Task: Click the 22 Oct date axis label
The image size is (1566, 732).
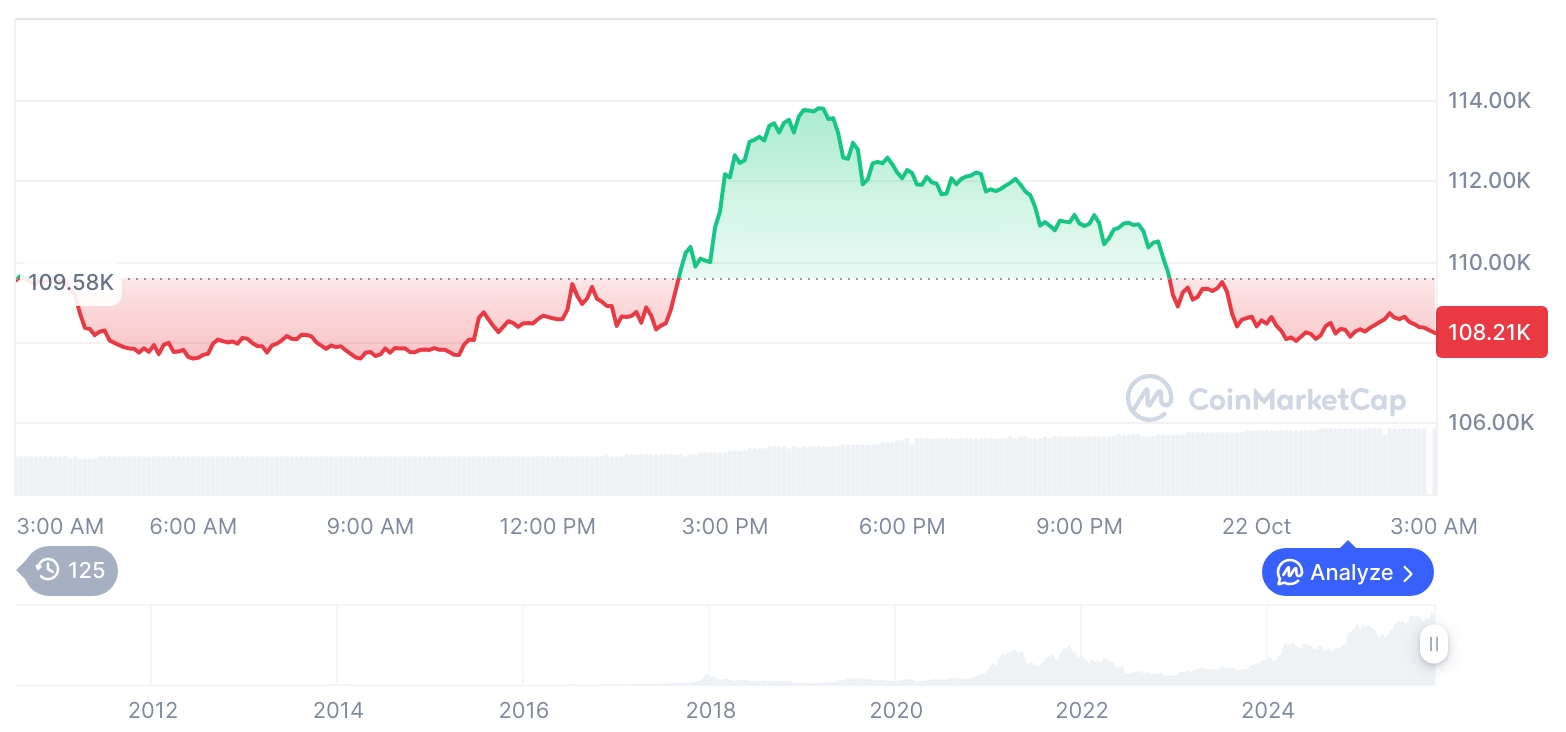Action: coord(1256,526)
